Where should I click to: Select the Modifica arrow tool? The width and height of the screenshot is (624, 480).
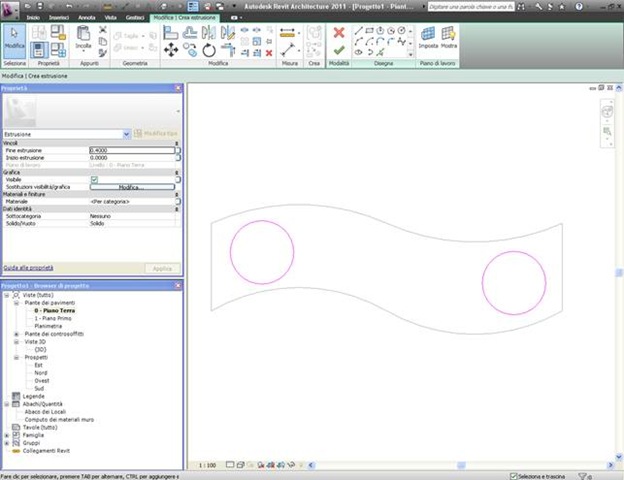pos(15,39)
